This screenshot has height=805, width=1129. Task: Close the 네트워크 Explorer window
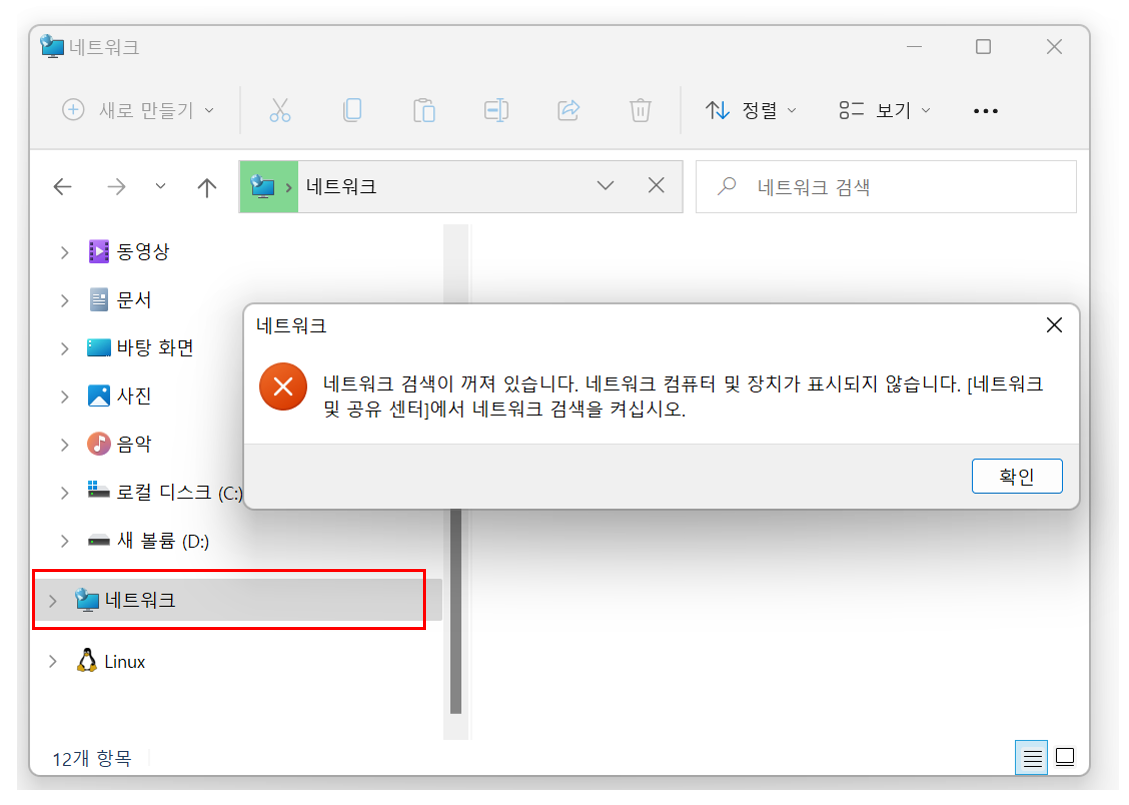(1054, 47)
